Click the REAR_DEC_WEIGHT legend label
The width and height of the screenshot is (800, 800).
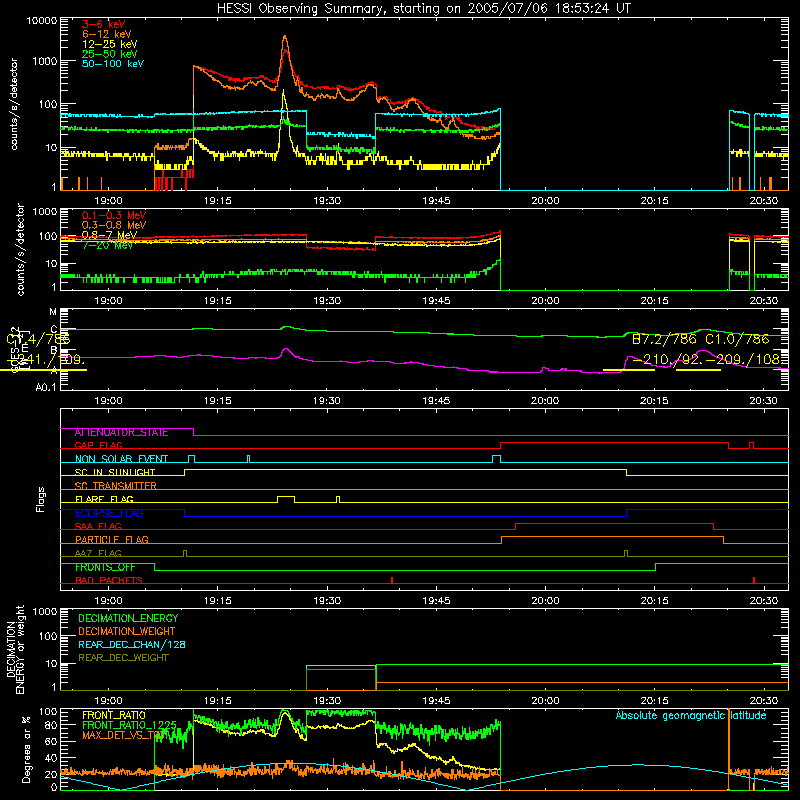pos(123,658)
